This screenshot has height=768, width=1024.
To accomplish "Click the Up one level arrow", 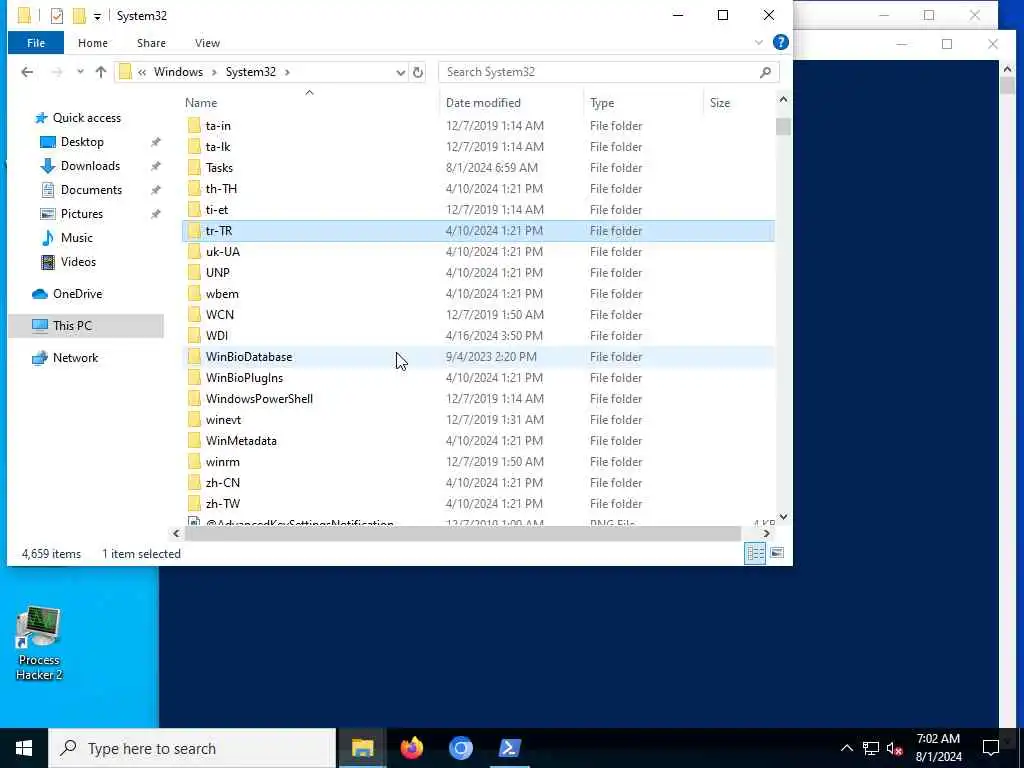I will tap(101, 72).
